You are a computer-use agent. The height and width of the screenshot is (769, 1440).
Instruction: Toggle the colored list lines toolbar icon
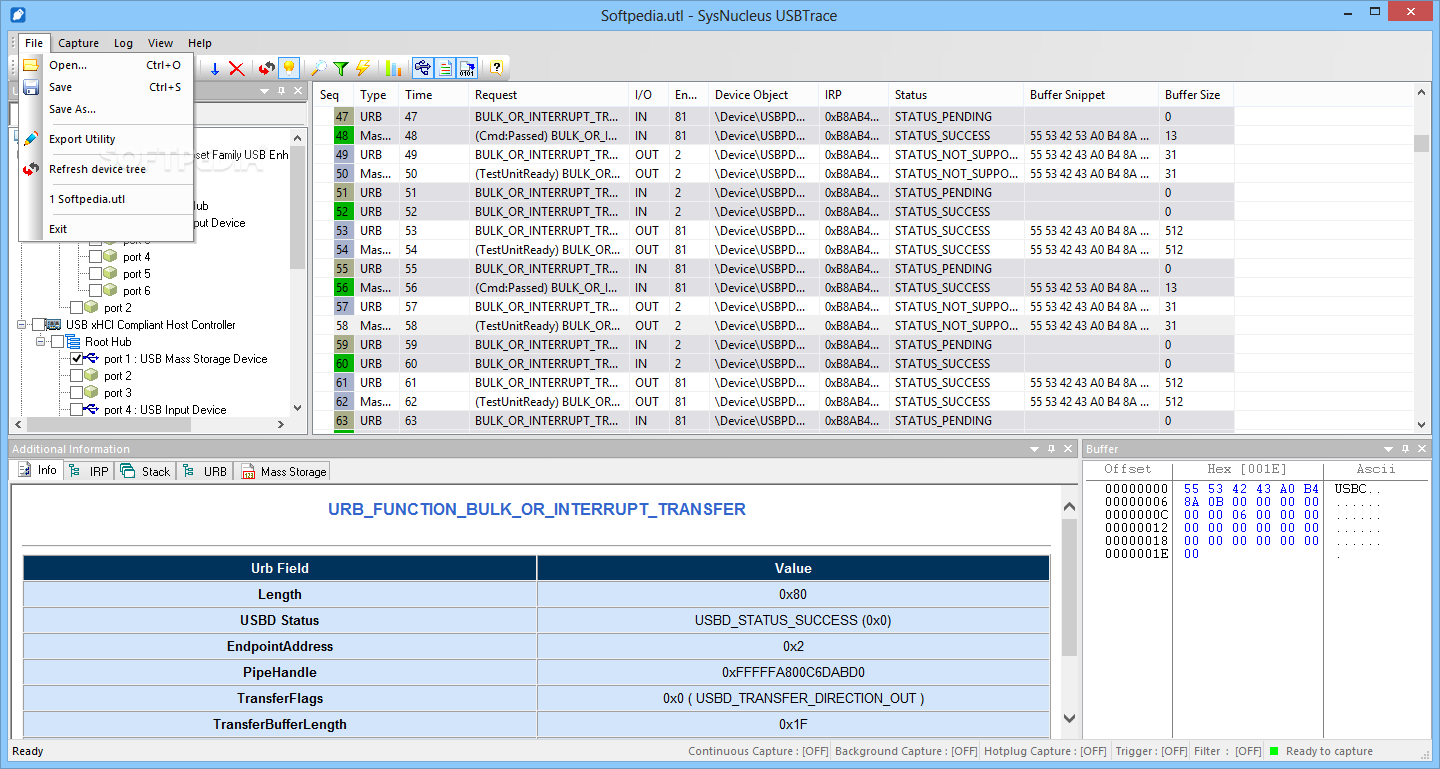[x=445, y=68]
